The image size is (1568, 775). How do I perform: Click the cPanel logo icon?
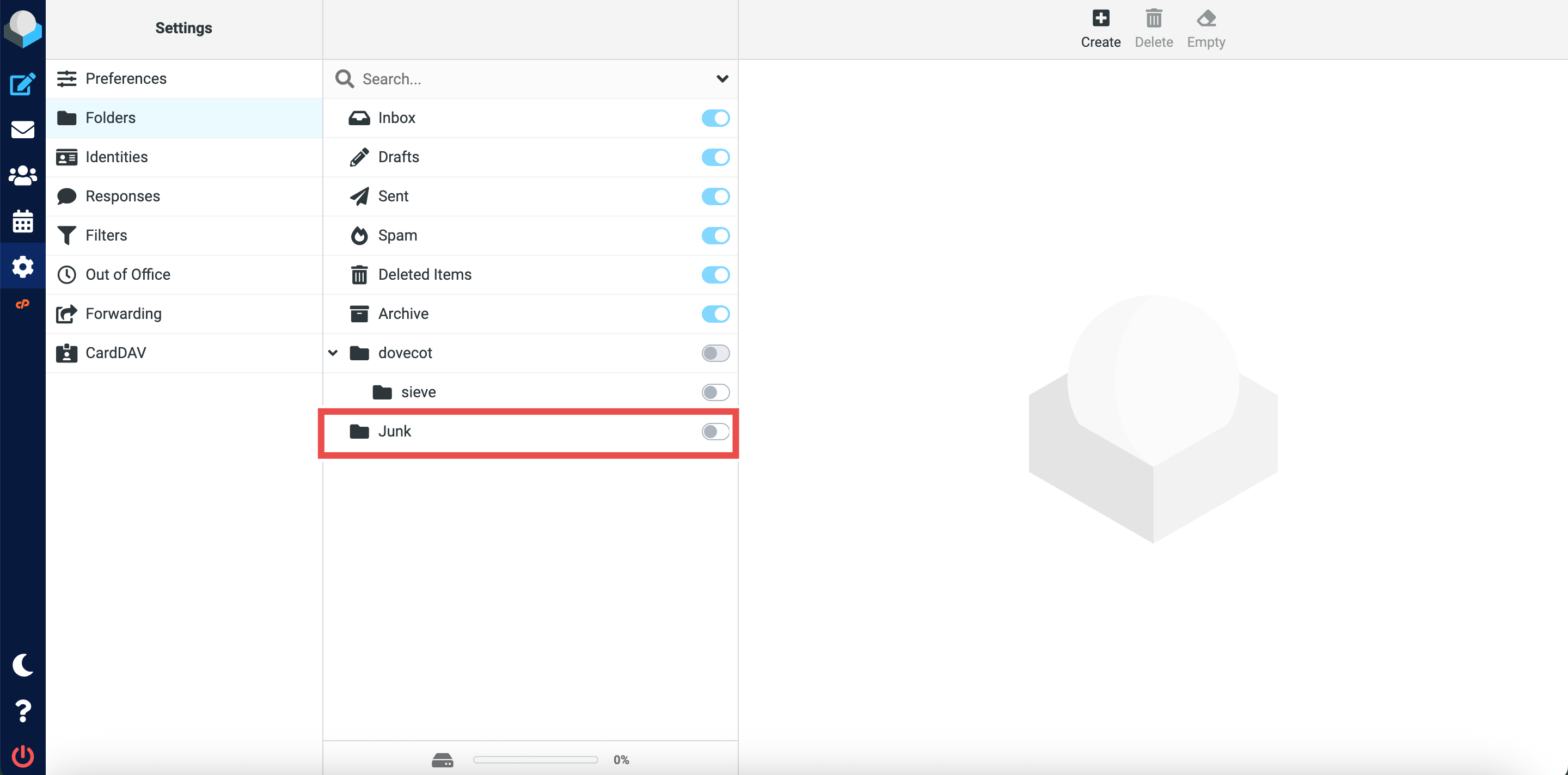(x=22, y=304)
